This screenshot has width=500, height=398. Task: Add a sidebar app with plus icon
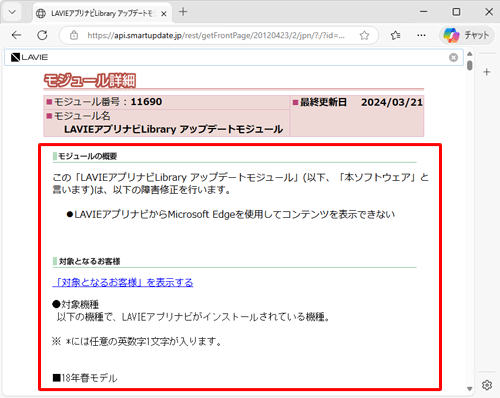(487, 72)
